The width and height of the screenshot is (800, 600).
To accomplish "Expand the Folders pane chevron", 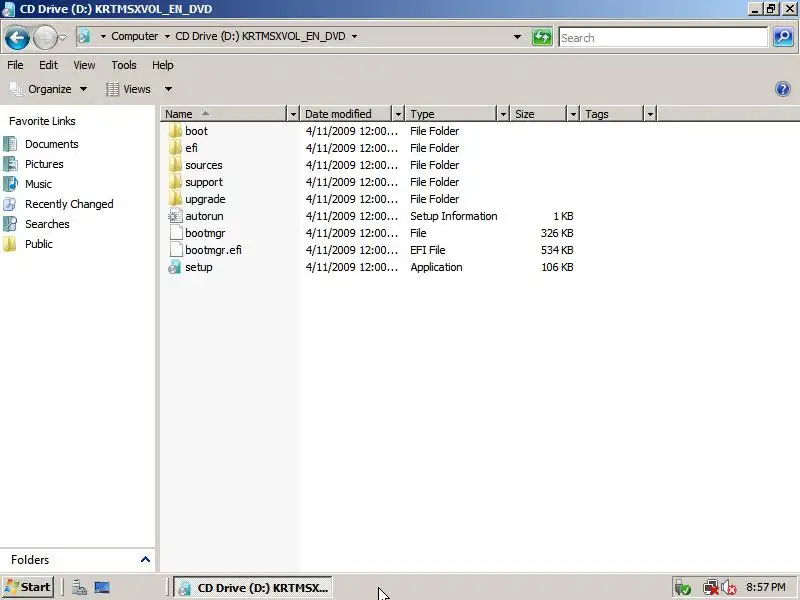I will (145, 560).
